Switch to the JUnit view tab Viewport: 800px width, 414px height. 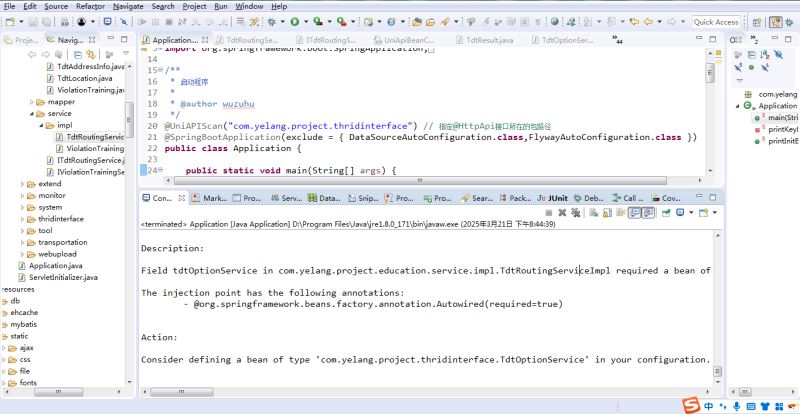point(553,198)
